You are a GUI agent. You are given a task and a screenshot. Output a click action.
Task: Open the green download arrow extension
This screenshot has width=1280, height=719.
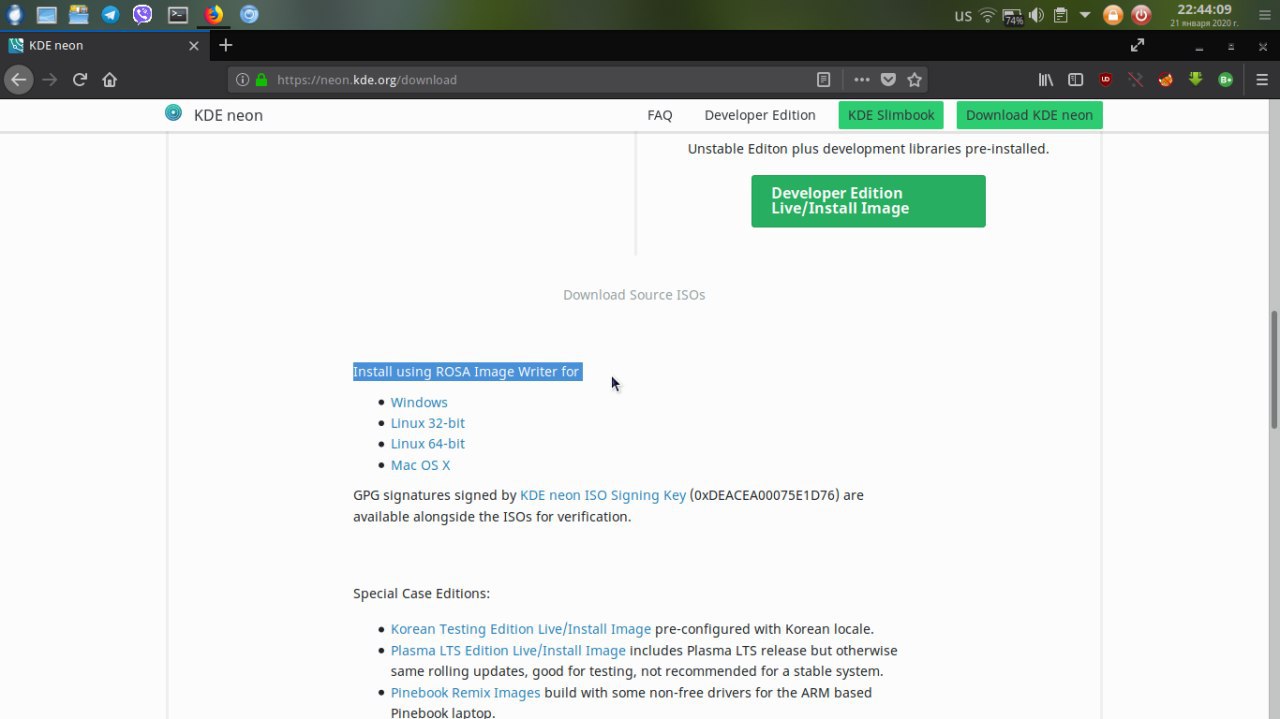point(1195,80)
